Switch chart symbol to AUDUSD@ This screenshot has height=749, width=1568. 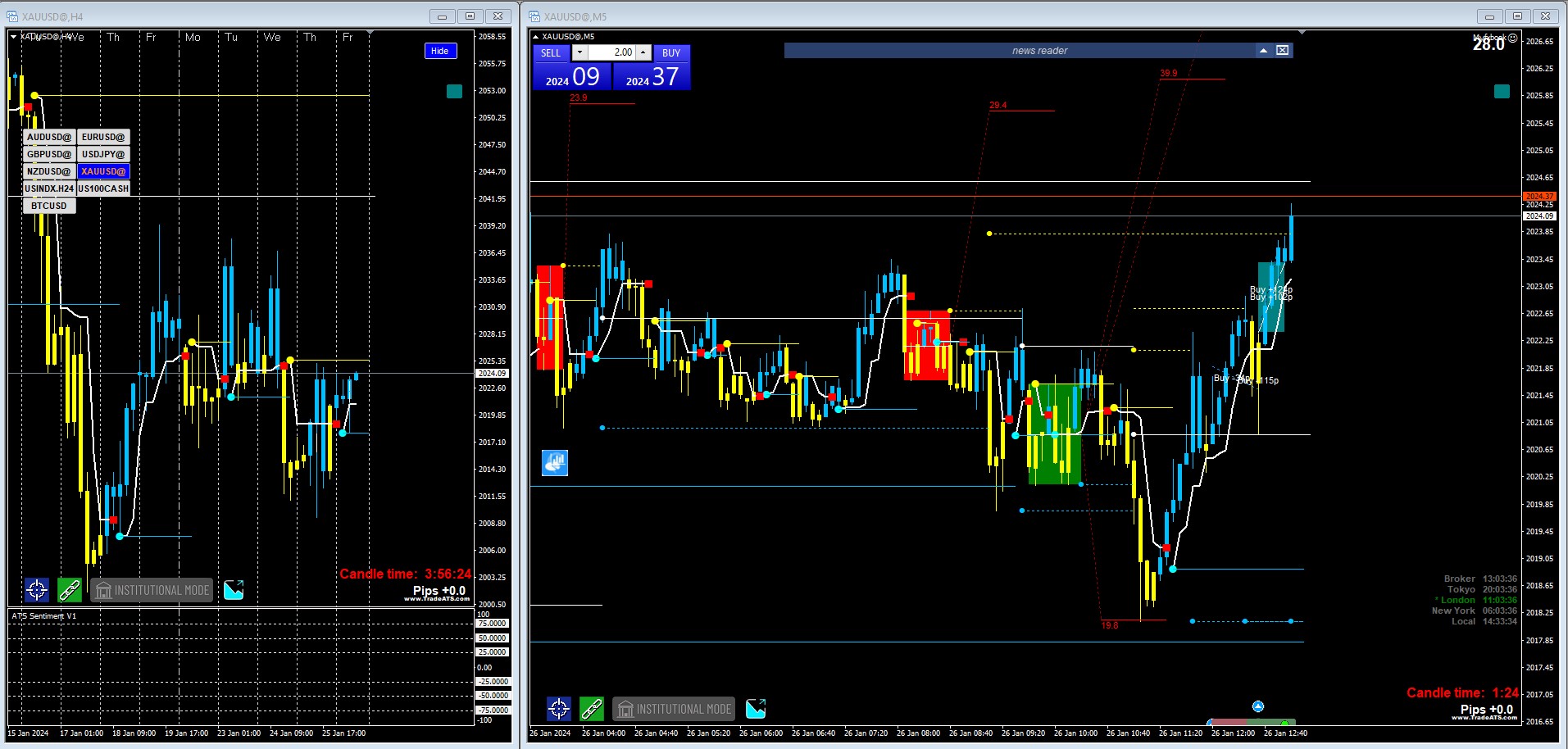point(49,137)
